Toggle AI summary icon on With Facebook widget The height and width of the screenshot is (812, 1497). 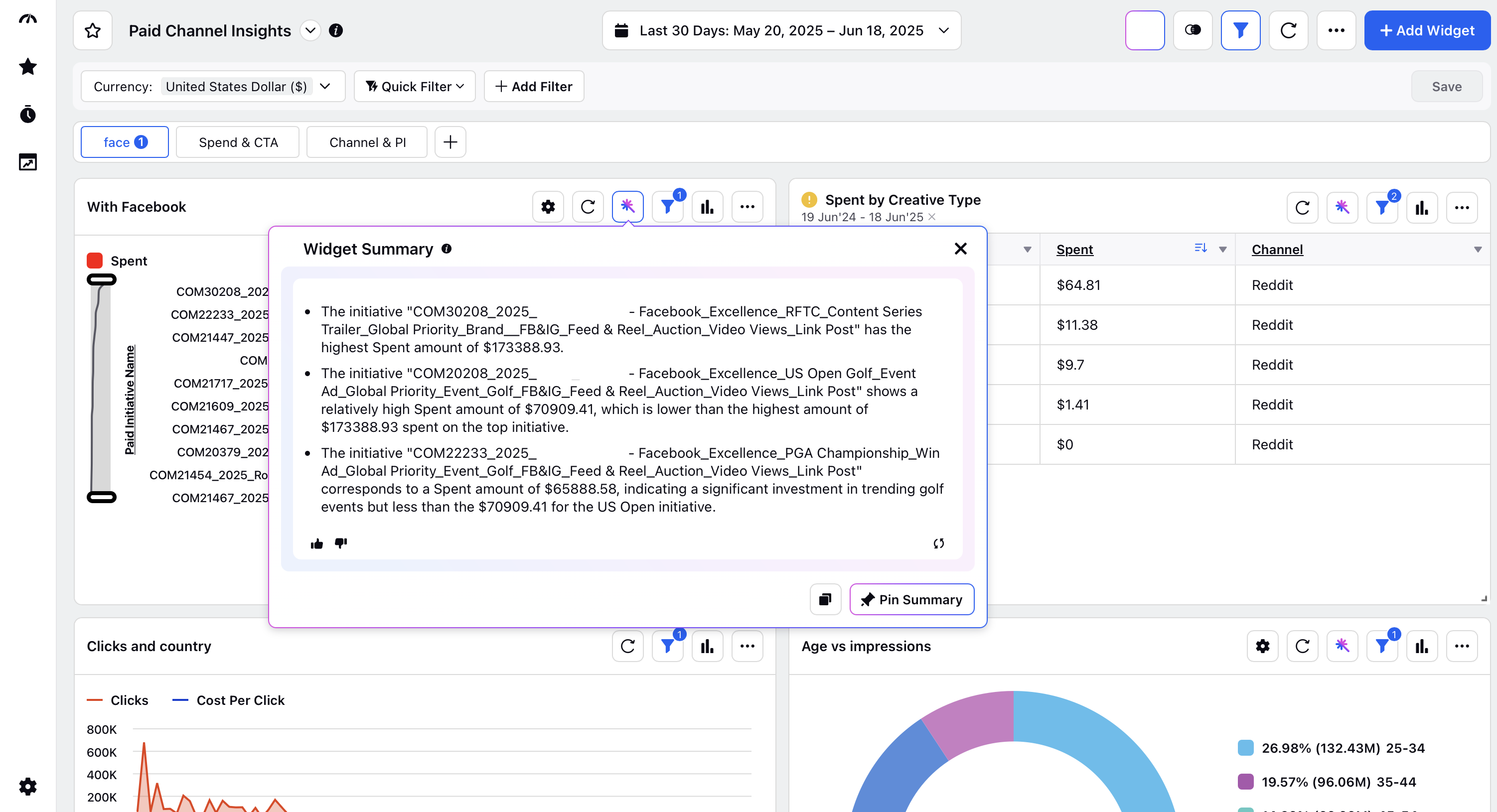click(x=627, y=206)
